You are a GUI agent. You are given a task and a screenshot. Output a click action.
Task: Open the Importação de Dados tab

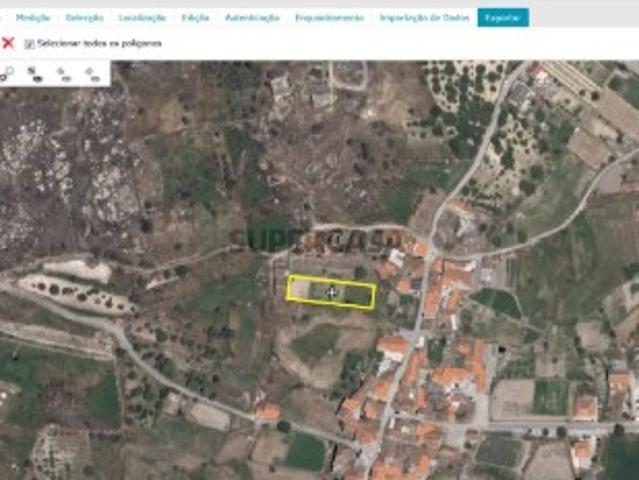pos(424,18)
